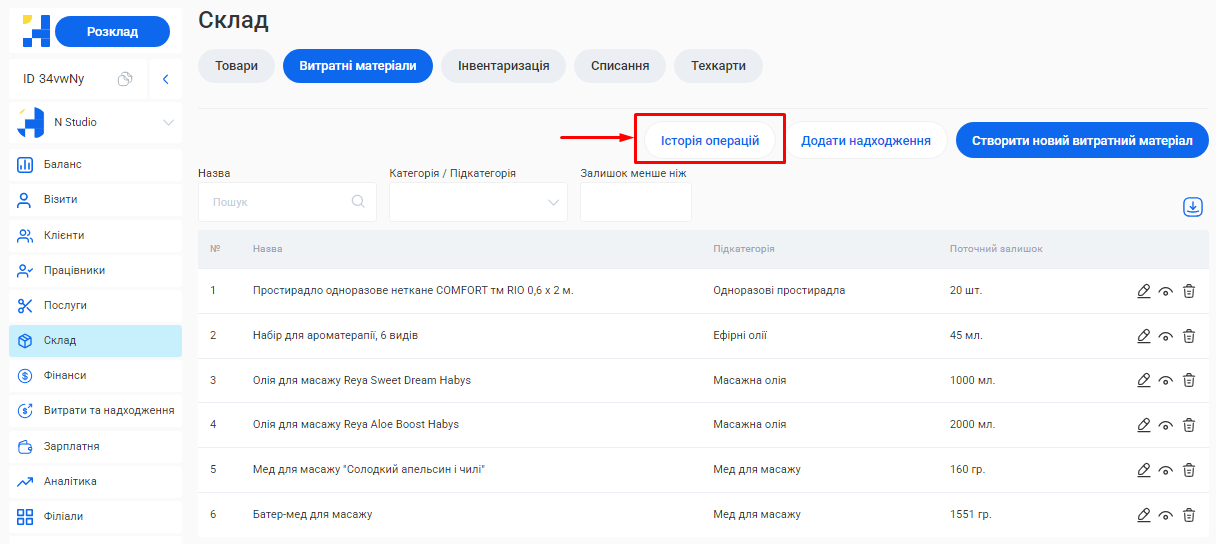
Task: Focus the Назва search field
Action: pos(287,202)
